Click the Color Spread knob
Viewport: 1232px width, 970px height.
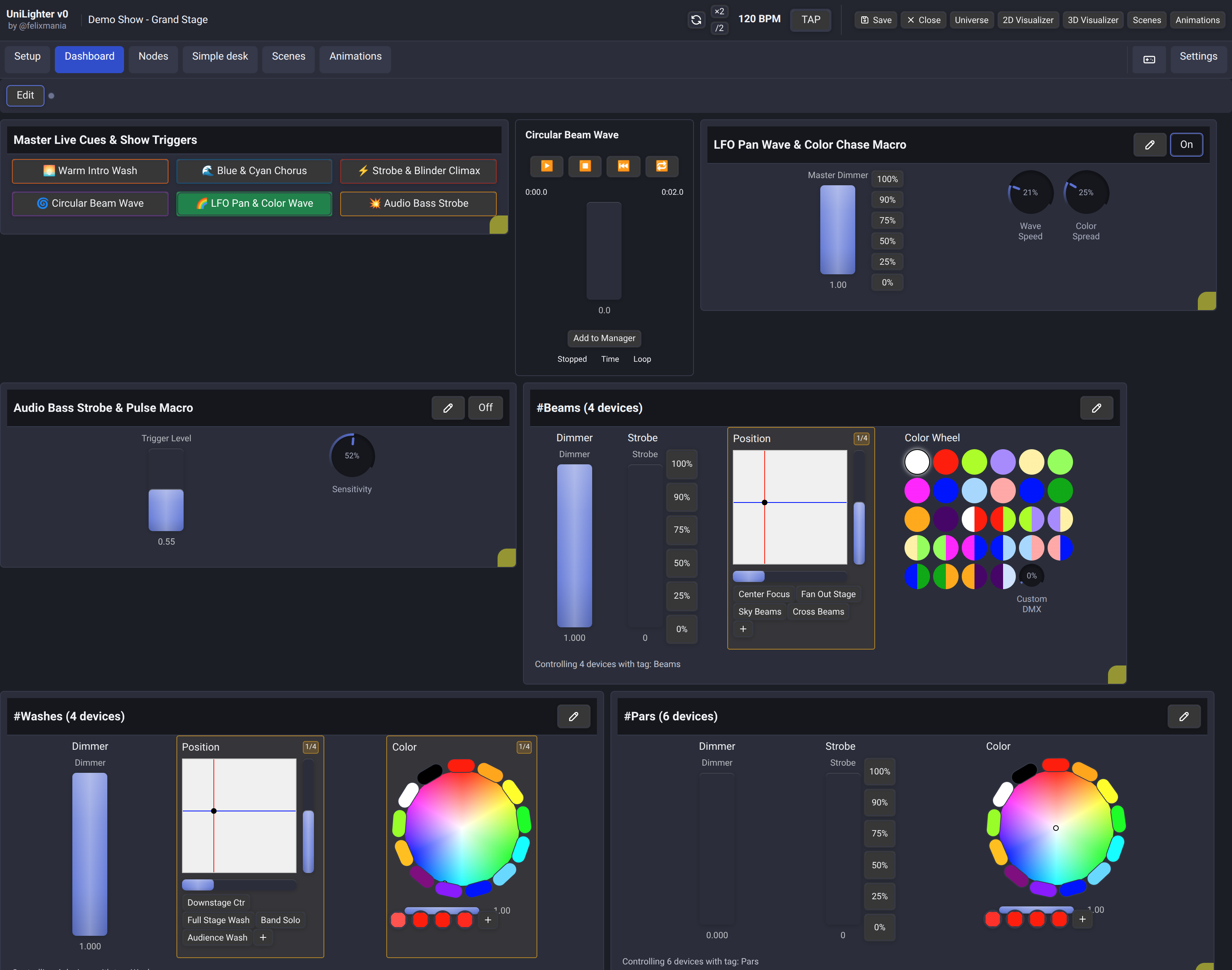(x=1085, y=192)
